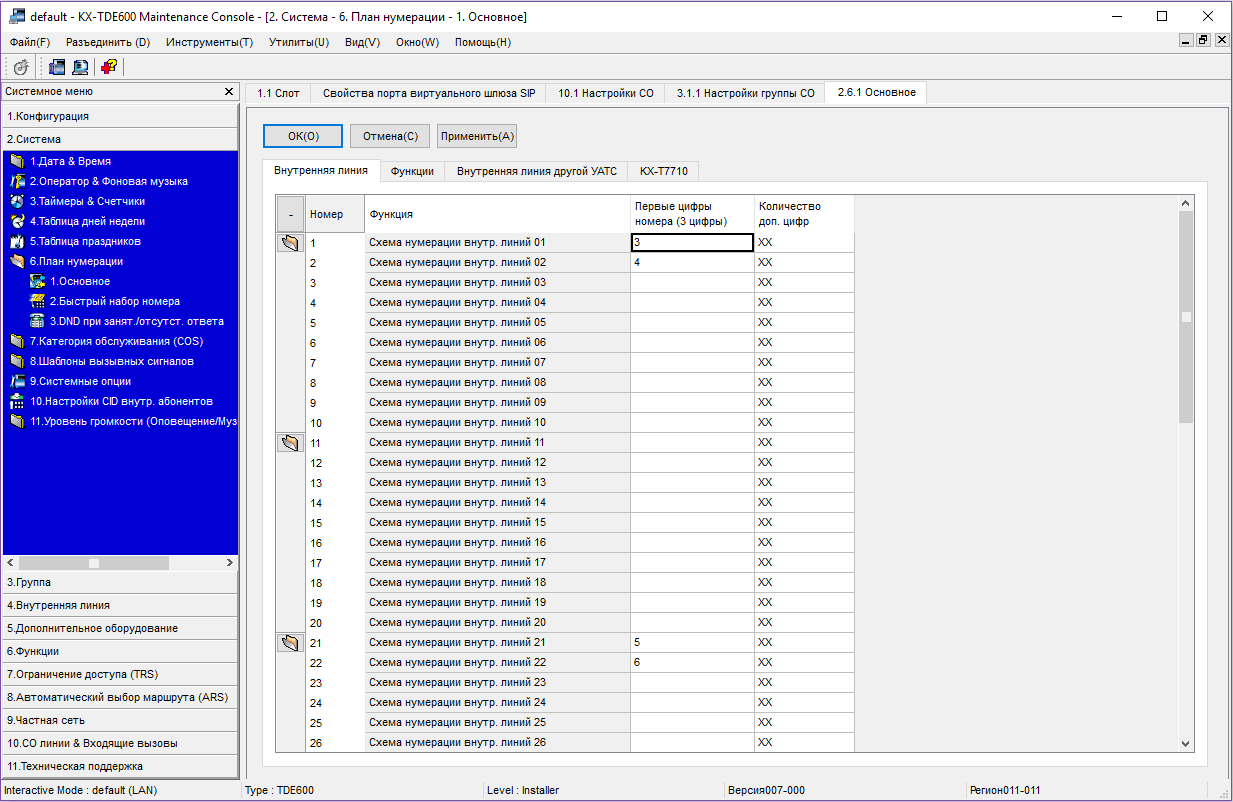Click the sidebar horizontal scrollbar thumb
This screenshot has width=1233, height=802.
point(94,563)
